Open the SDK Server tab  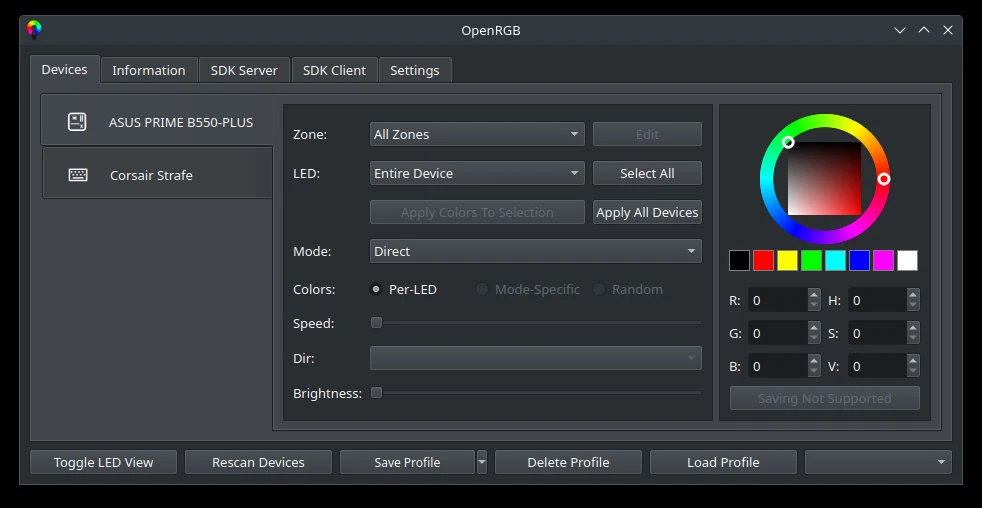tap(244, 70)
